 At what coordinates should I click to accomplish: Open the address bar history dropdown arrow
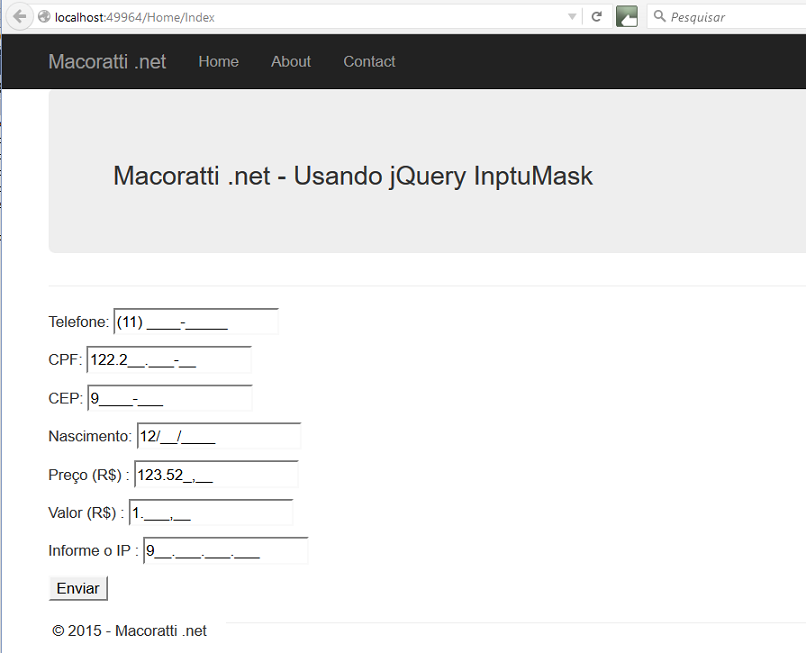572,16
